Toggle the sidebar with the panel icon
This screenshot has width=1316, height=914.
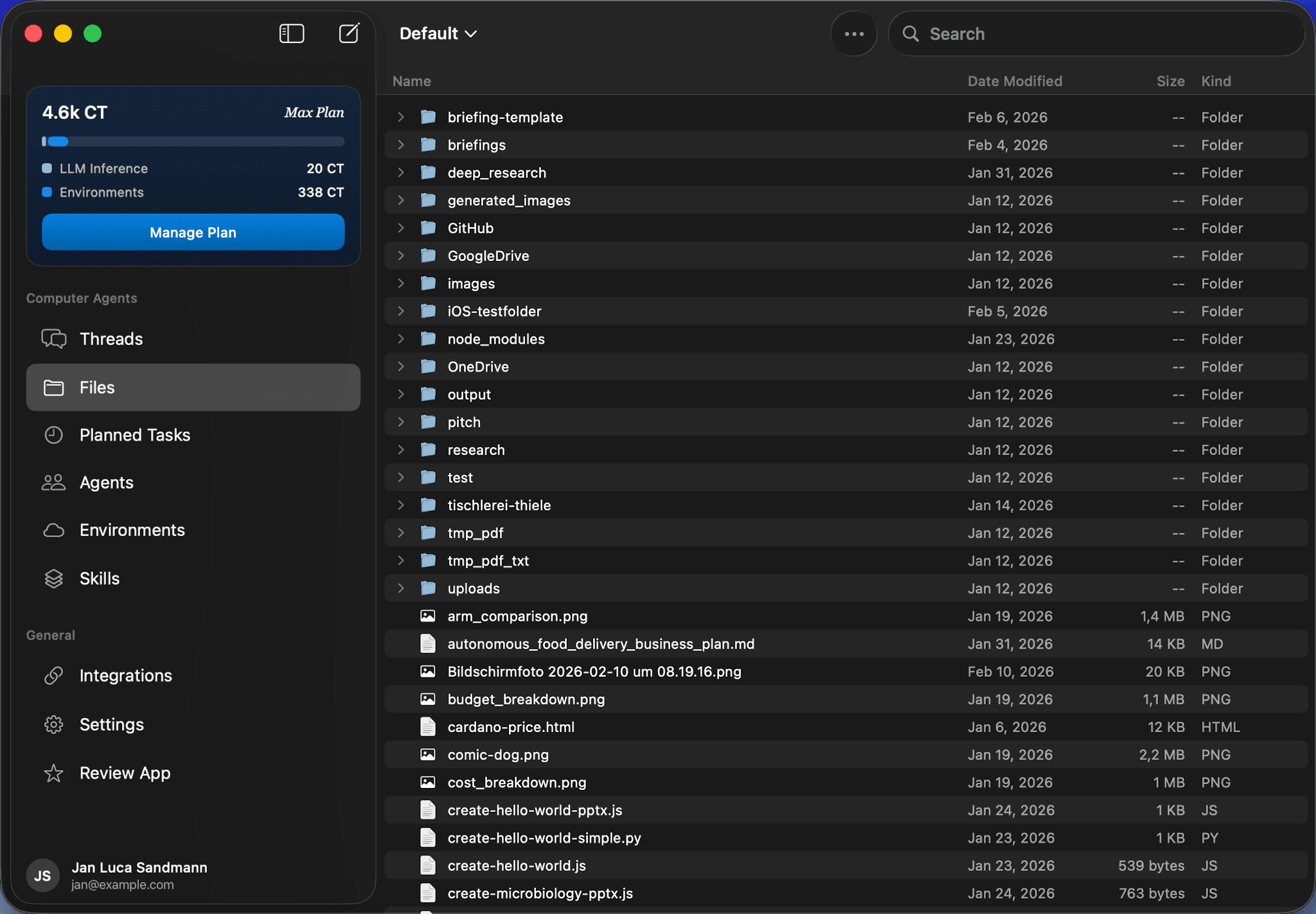coord(291,33)
